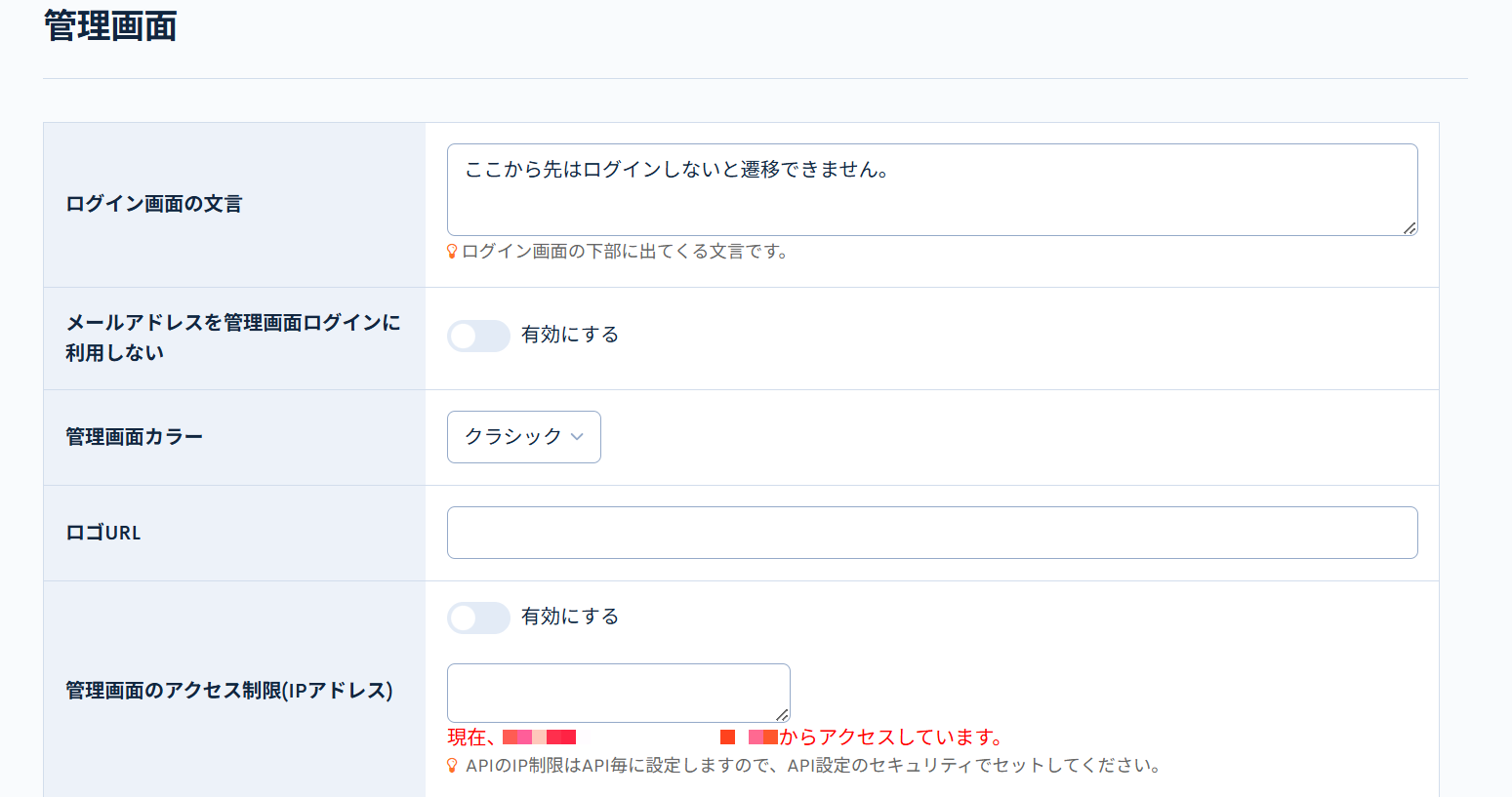Click the chevron icon inside the クラシック selector
Screen dimensions: 1512x797
click(x=578, y=438)
